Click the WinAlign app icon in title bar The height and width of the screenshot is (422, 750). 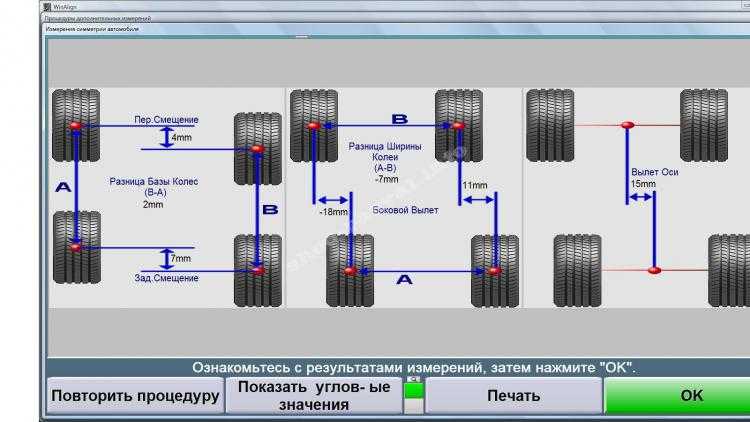[x=47, y=7]
